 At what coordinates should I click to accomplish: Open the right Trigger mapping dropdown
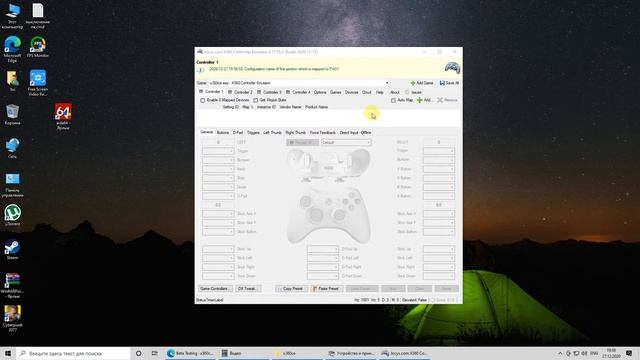coord(439,151)
